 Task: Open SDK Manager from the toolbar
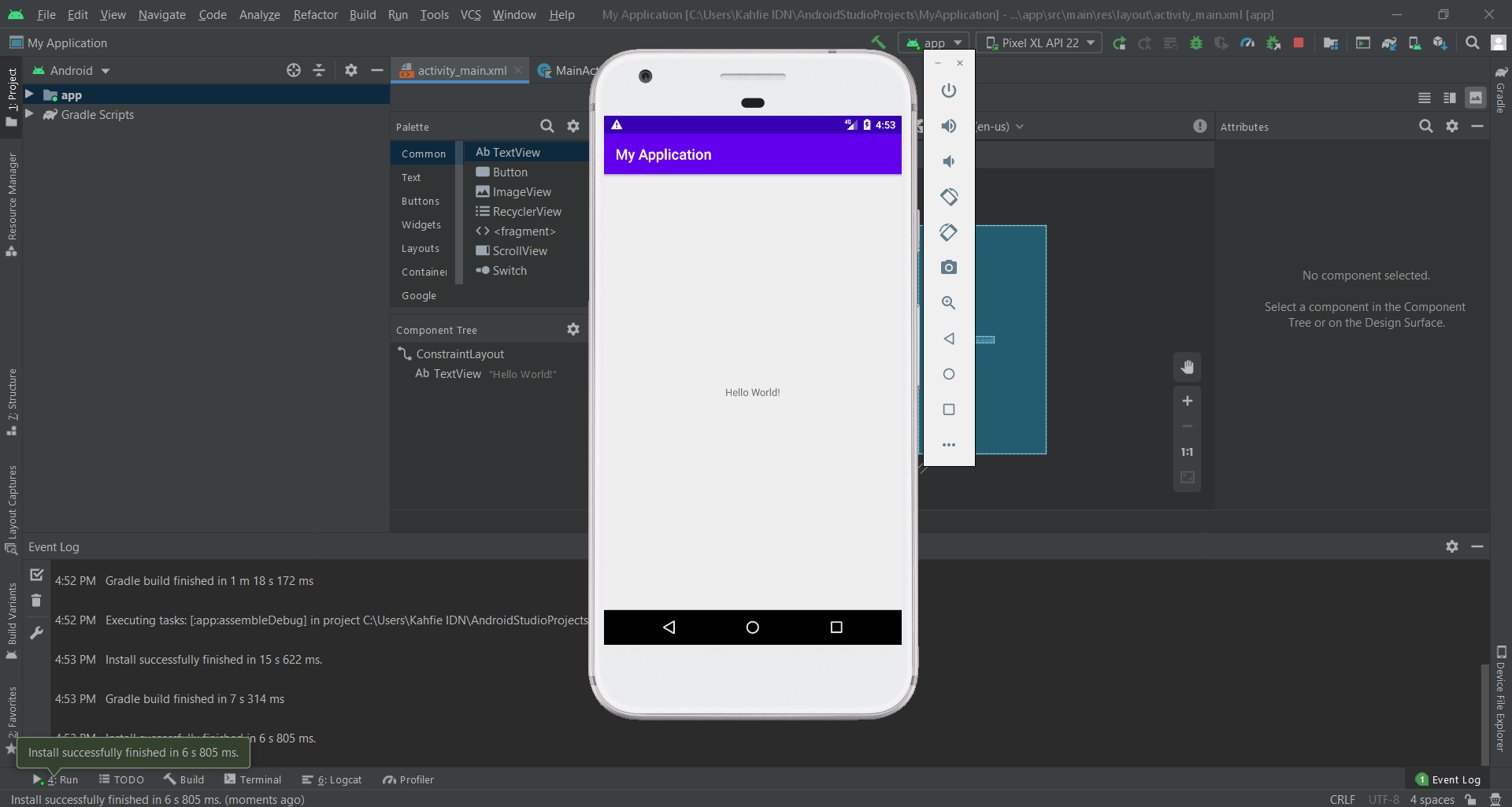click(x=1440, y=43)
